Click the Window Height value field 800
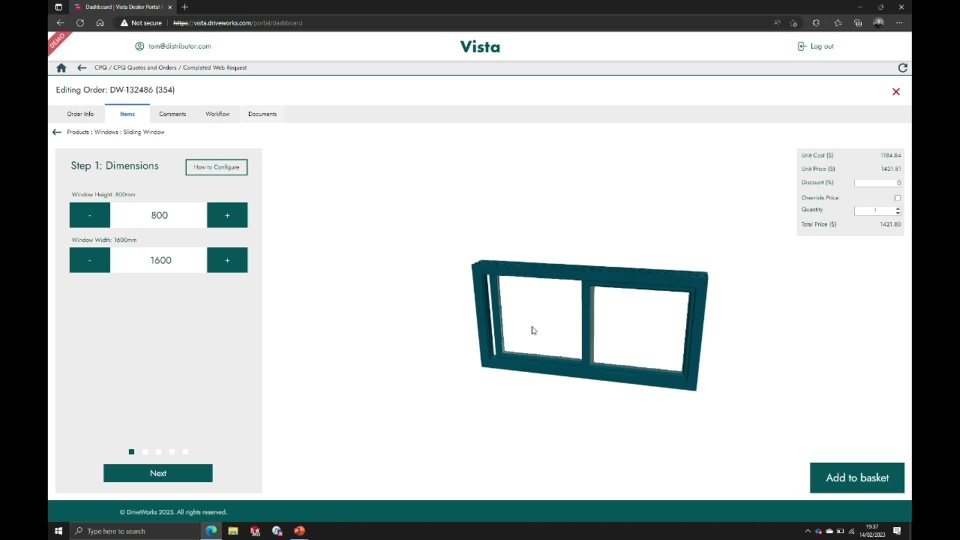 pyautogui.click(x=159, y=215)
